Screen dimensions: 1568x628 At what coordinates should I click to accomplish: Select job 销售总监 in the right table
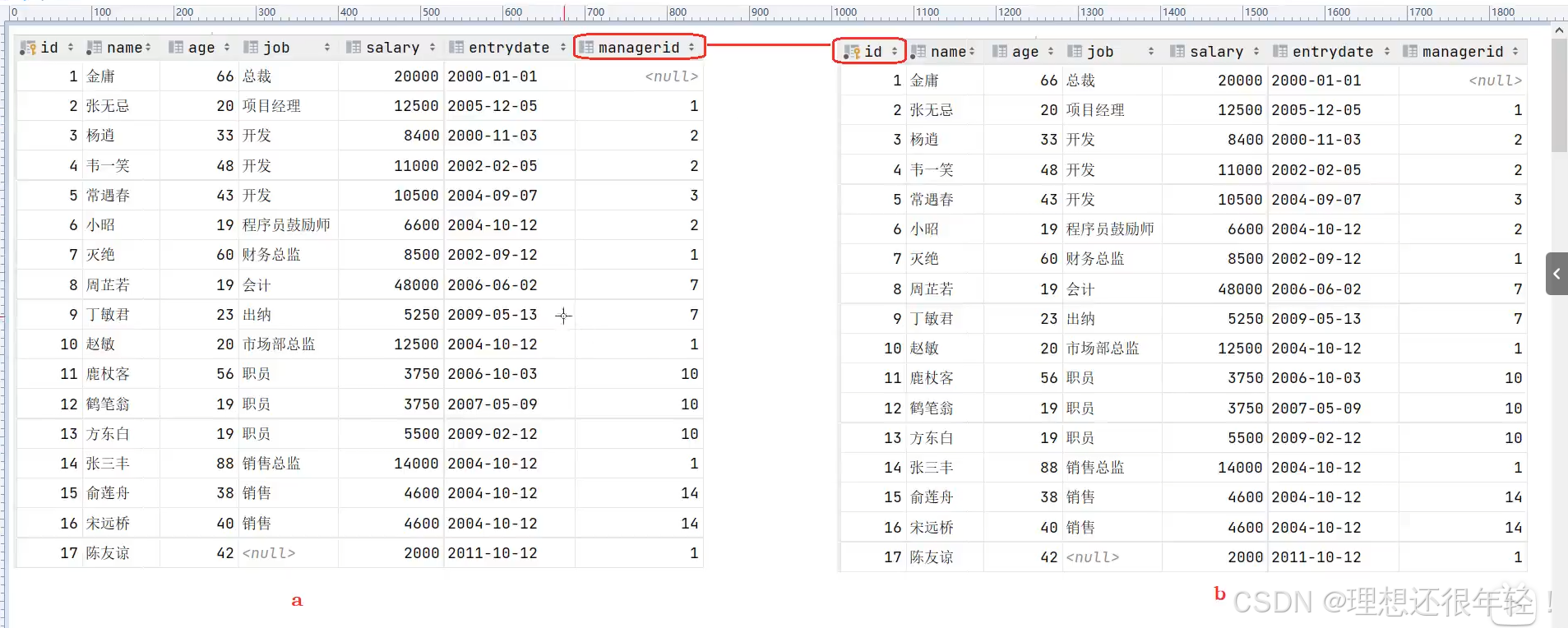click(1095, 468)
